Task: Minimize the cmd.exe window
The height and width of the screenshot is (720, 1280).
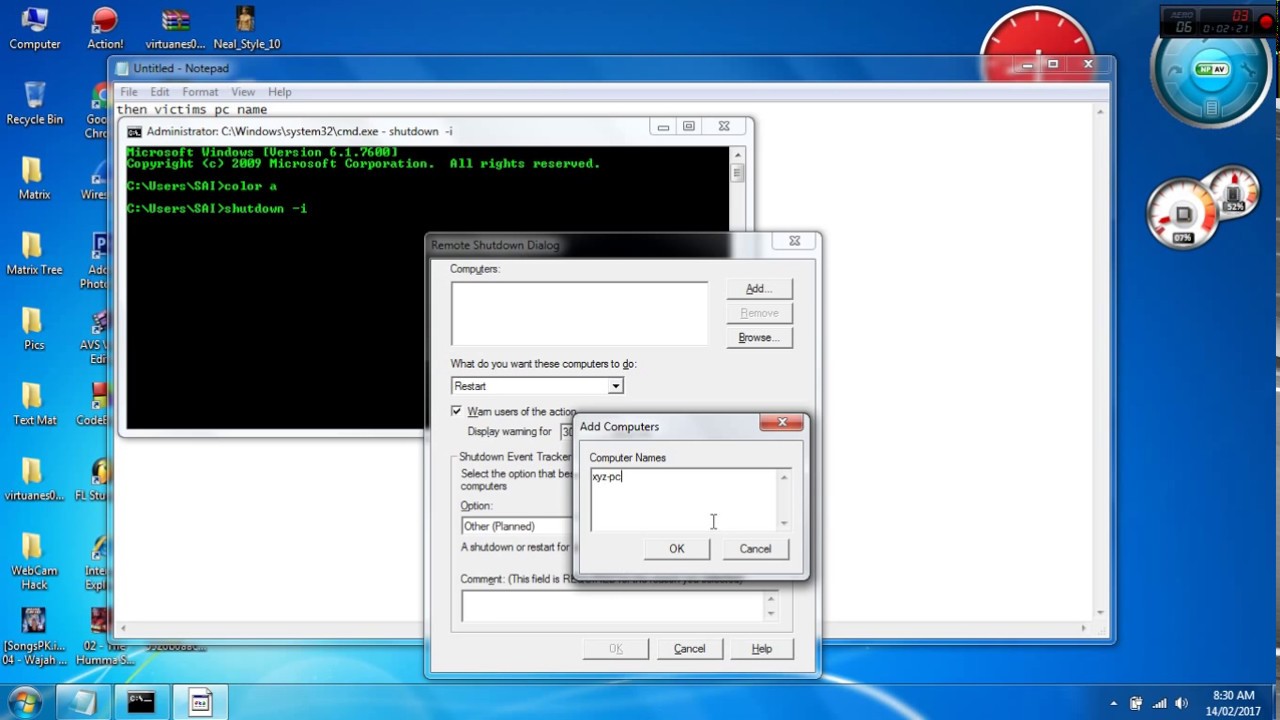Action: pyautogui.click(x=663, y=127)
